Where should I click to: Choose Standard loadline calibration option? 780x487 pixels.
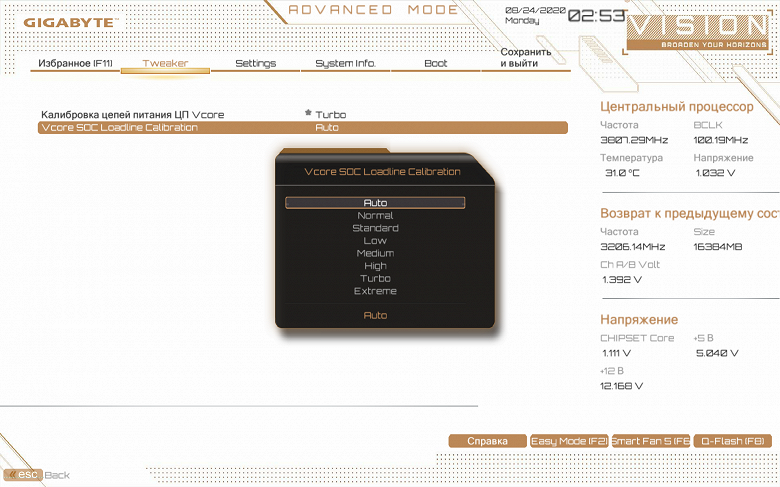click(375, 228)
